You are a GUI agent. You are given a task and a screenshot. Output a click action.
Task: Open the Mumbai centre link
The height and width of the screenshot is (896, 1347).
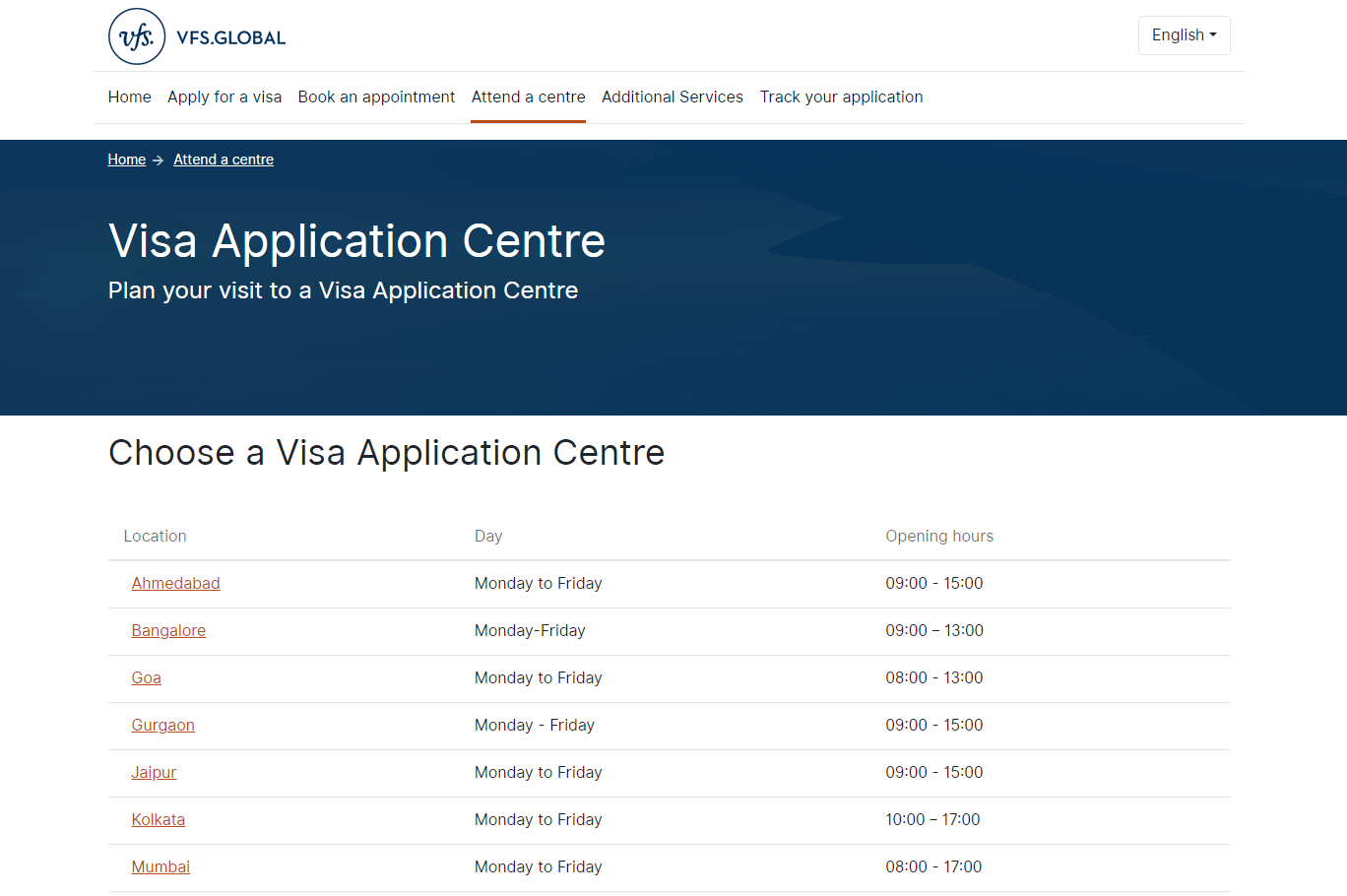point(160,866)
